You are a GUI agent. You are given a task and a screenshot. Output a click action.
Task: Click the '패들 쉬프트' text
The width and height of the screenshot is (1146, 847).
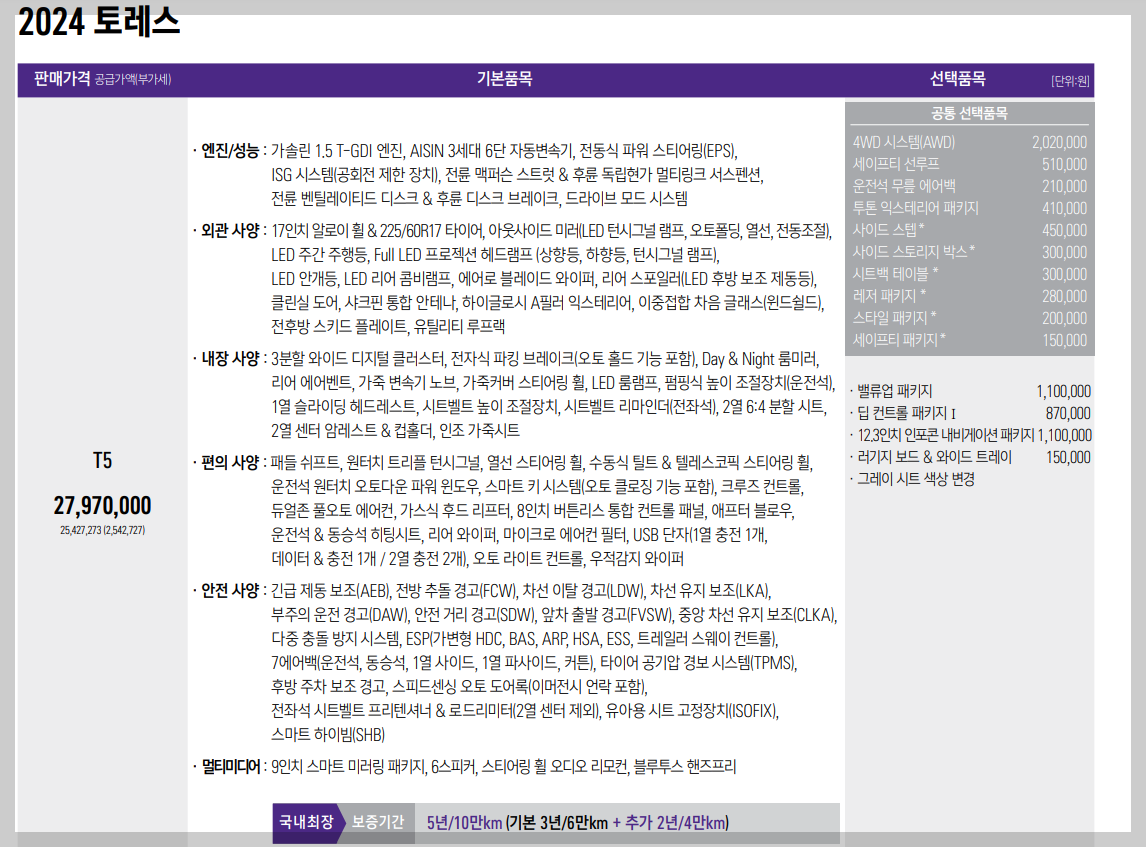pos(305,462)
